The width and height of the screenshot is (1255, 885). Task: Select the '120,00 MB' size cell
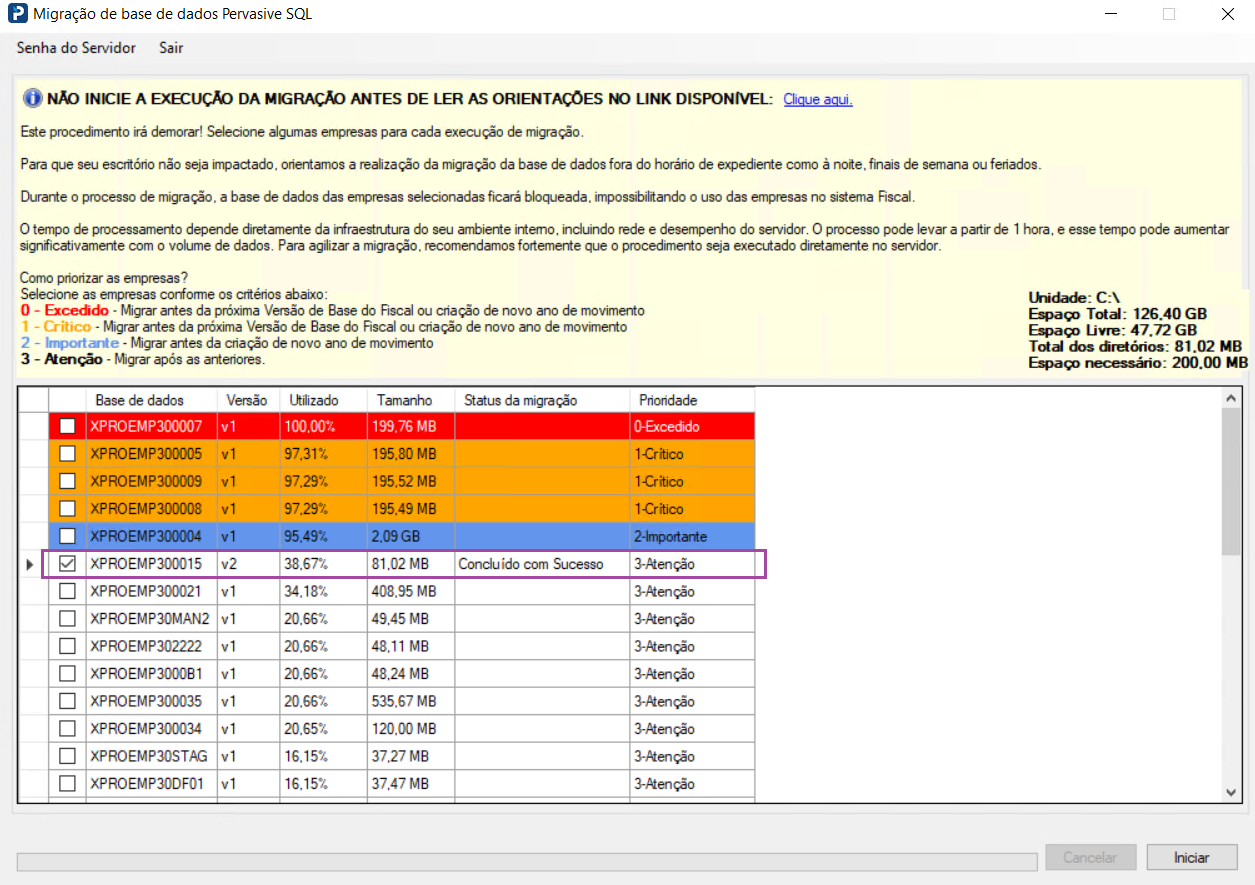click(x=410, y=729)
